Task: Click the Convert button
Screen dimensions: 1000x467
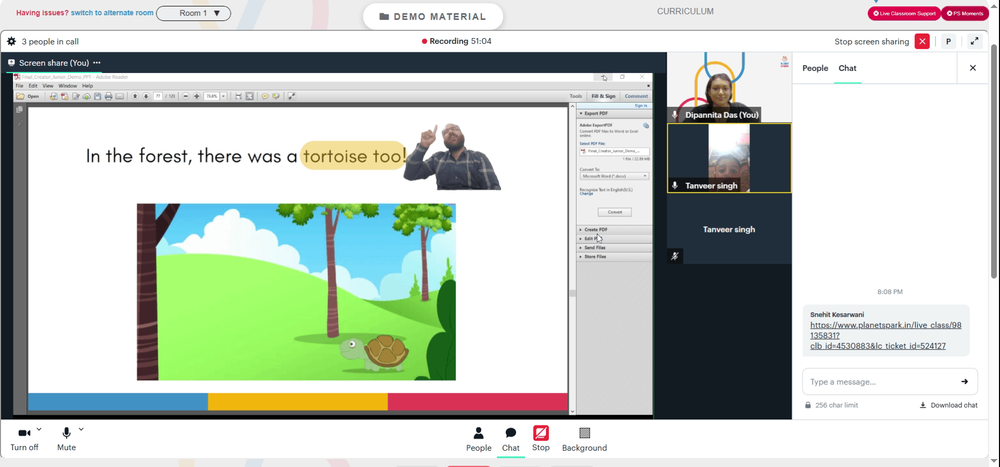Action: pyautogui.click(x=615, y=212)
